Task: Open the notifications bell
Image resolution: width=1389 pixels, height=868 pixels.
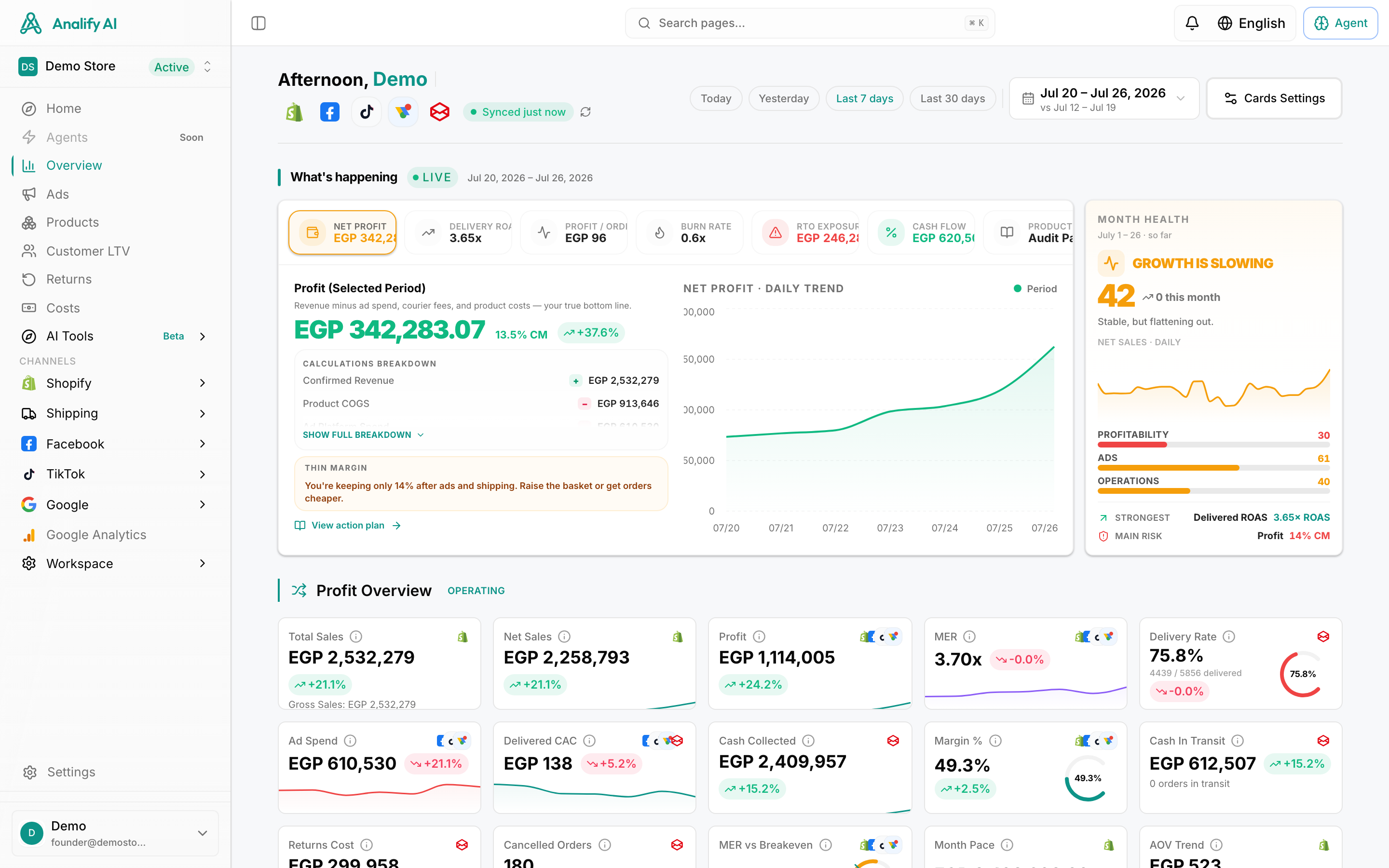Action: pos(1192,23)
